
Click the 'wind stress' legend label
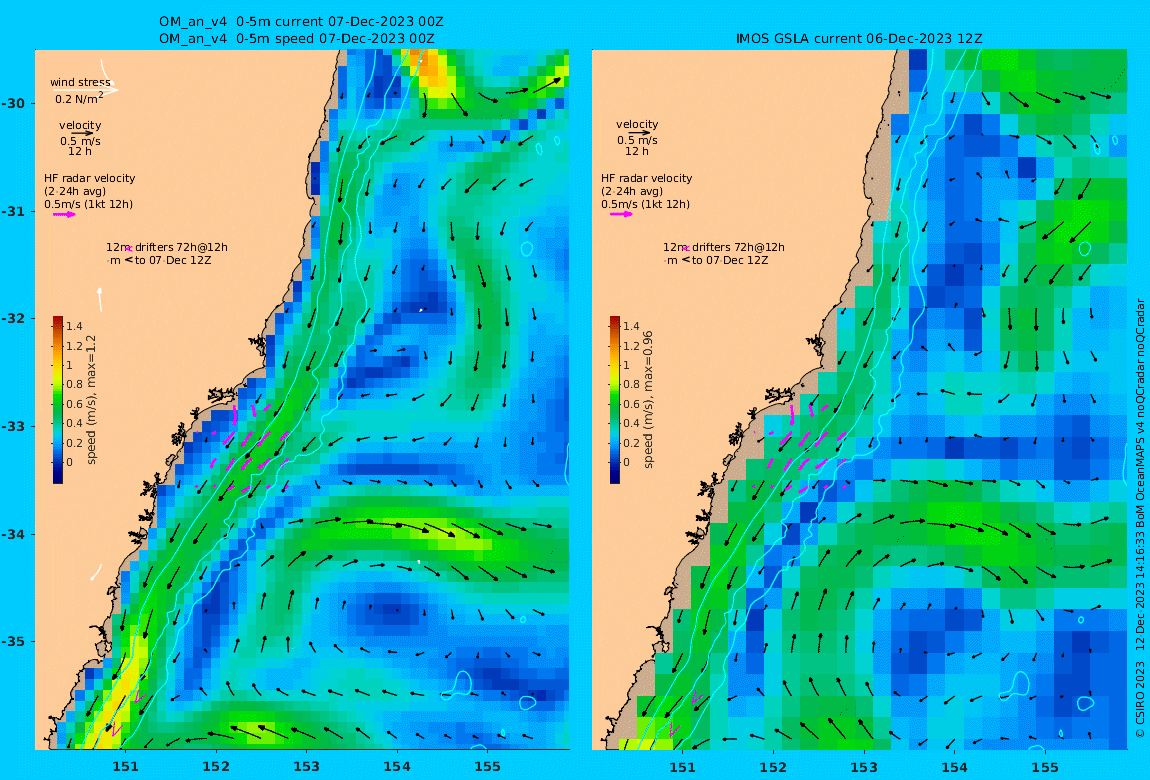coord(80,82)
